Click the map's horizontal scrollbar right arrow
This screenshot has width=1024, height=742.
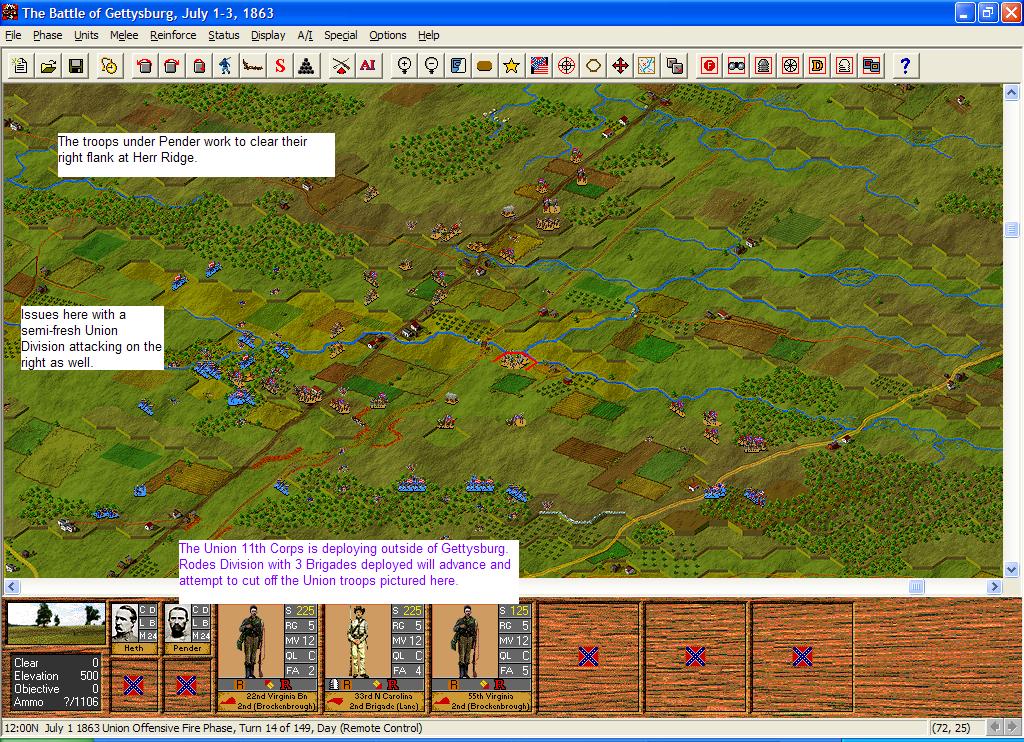[995, 586]
